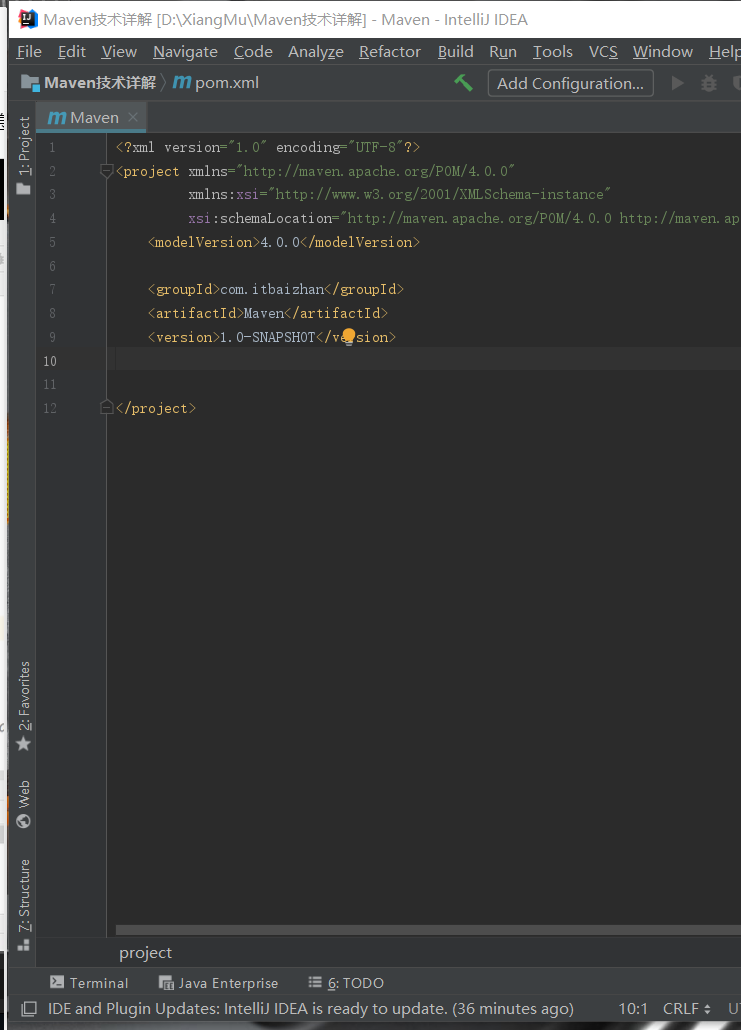The image size is (741, 1030).
Task: Open the View menu
Action: click(119, 52)
